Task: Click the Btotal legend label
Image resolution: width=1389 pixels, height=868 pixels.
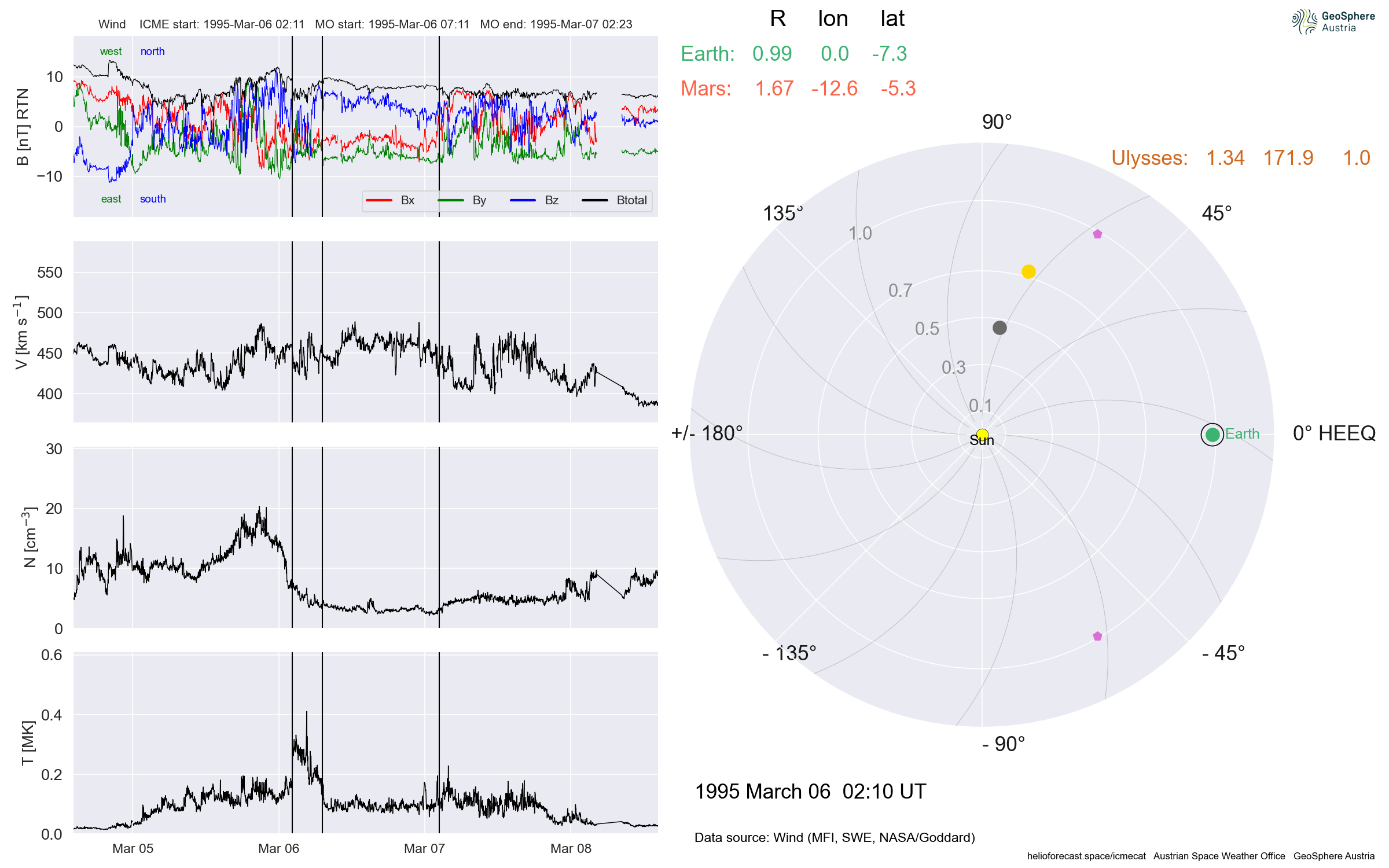Action: 631,200
